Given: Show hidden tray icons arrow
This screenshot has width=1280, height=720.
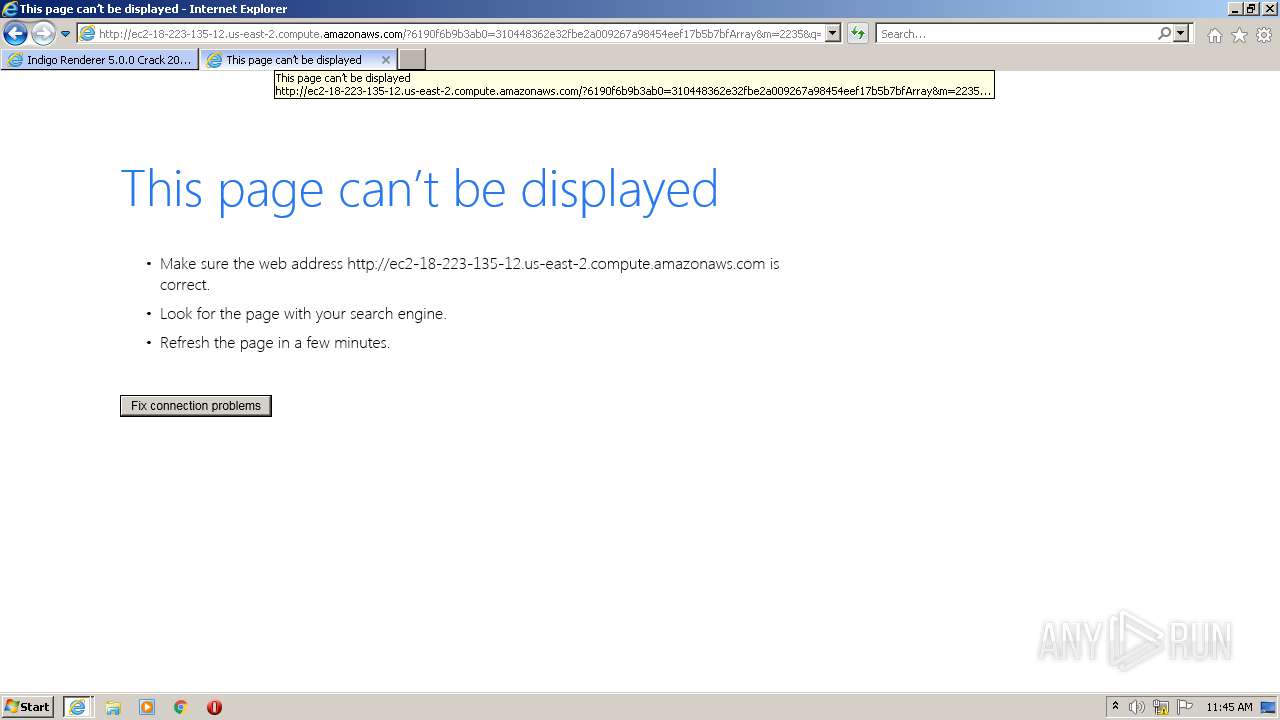Looking at the screenshot, I should coord(1115,707).
